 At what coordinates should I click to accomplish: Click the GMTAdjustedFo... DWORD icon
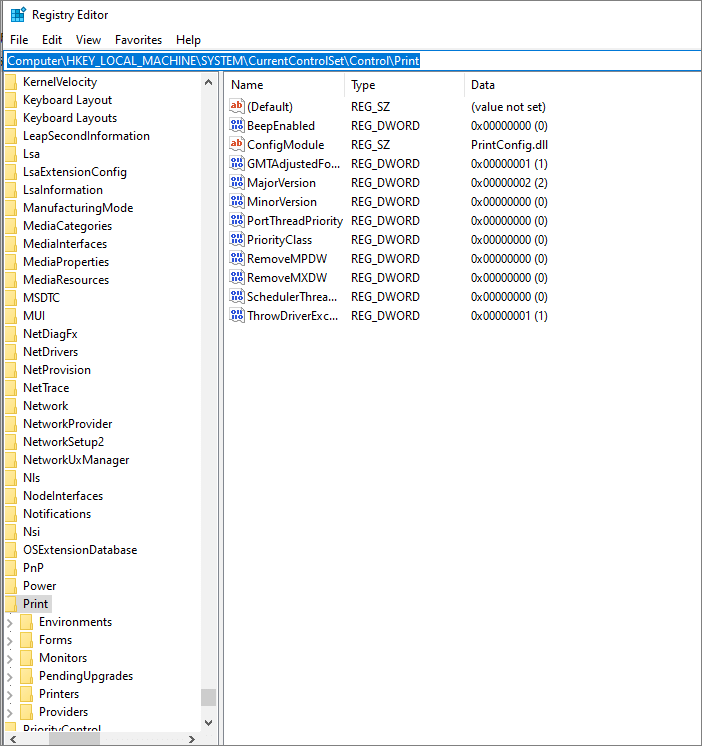click(236, 163)
